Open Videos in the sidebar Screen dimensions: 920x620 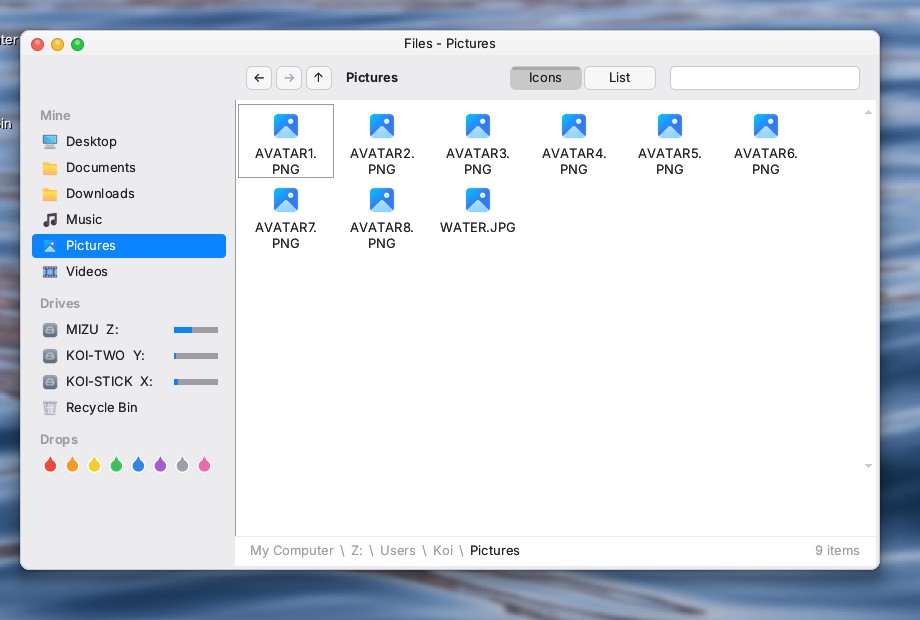click(129, 272)
